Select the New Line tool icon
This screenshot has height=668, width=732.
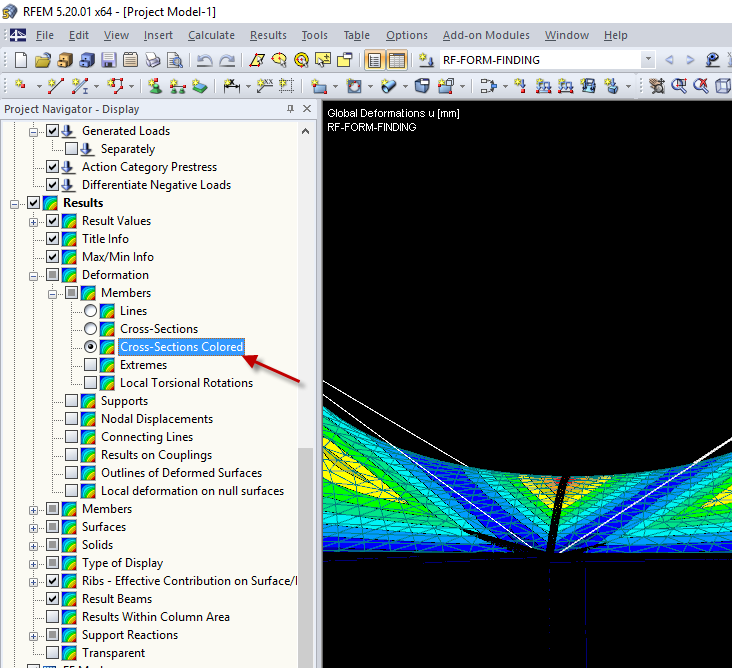coord(55,86)
